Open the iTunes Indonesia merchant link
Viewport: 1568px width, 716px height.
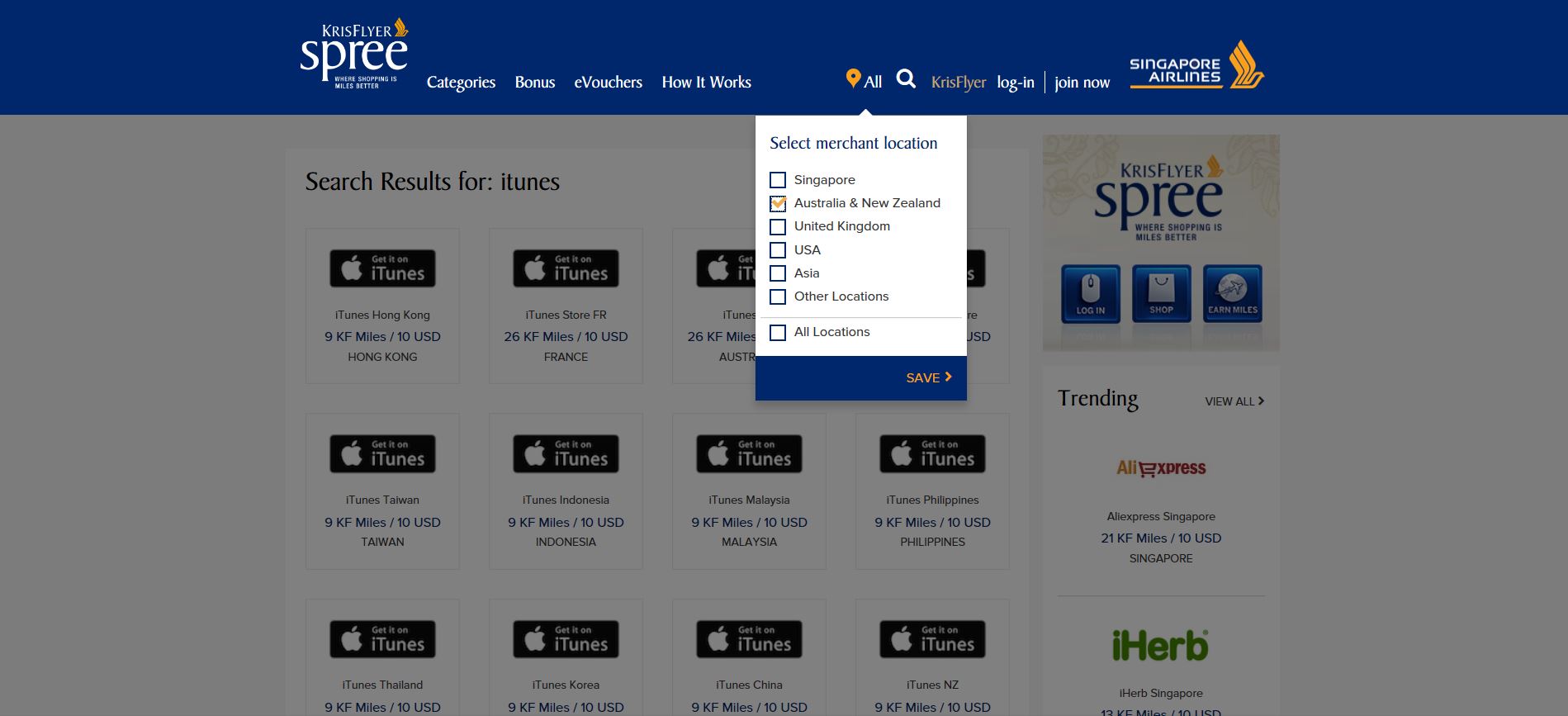click(566, 500)
